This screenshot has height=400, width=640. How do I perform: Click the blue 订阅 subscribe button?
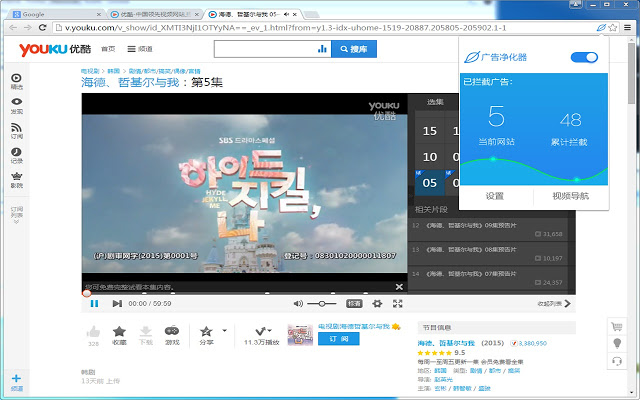[338, 339]
